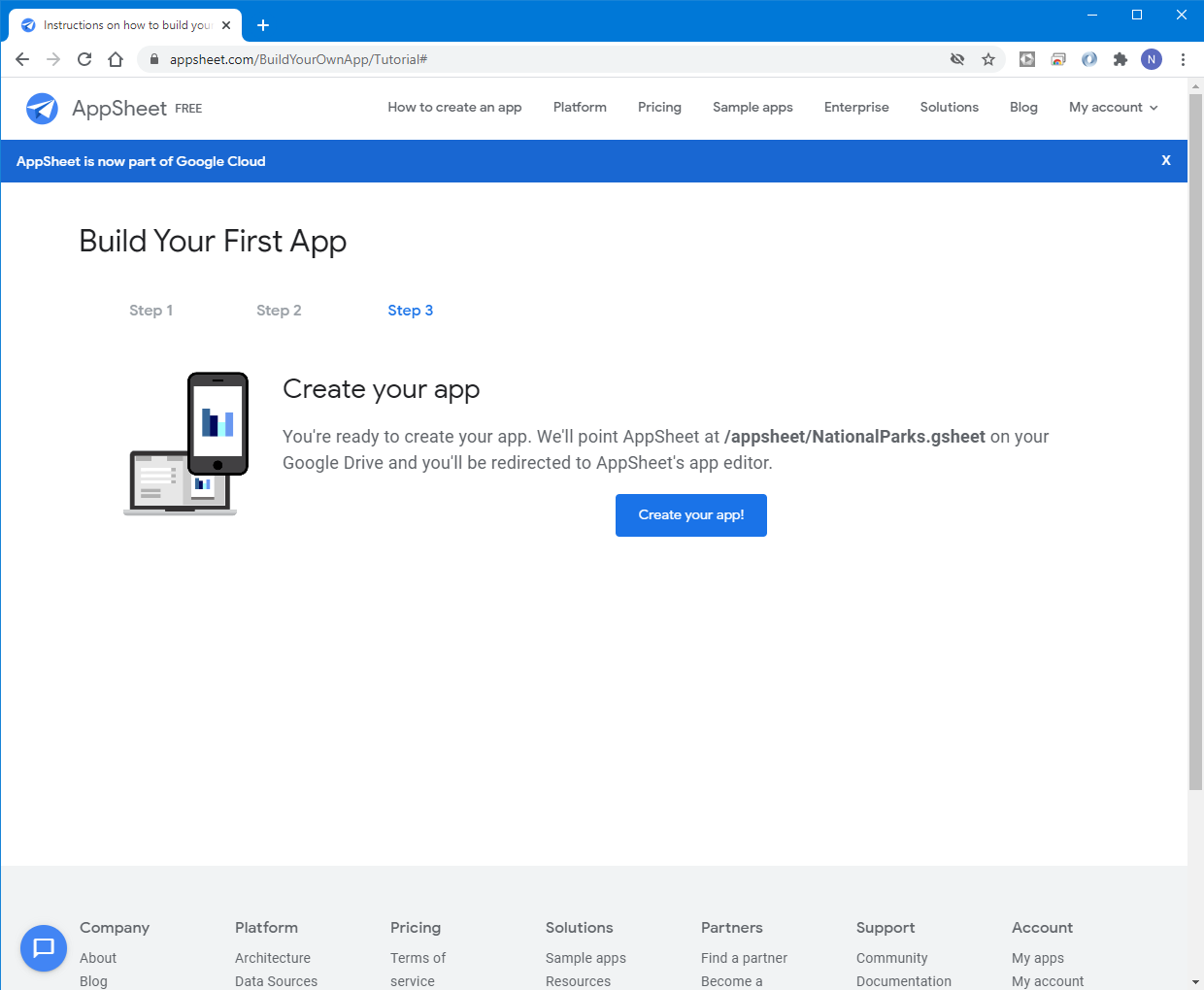Open Sample apps in the top navigation
The height and width of the screenshot is (990, 1204).
click(x=752, y=108)
